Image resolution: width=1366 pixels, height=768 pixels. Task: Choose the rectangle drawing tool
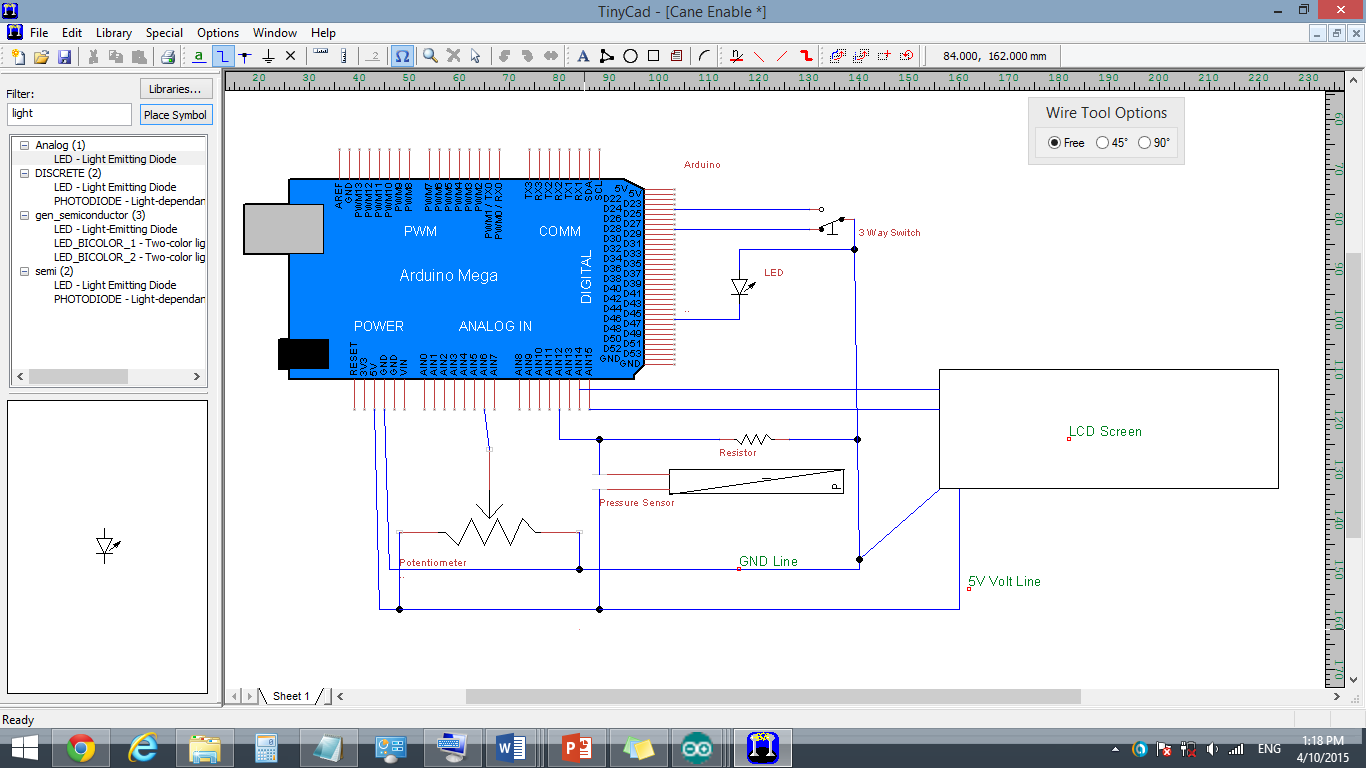pyautogui.click(x=653, y=56)
